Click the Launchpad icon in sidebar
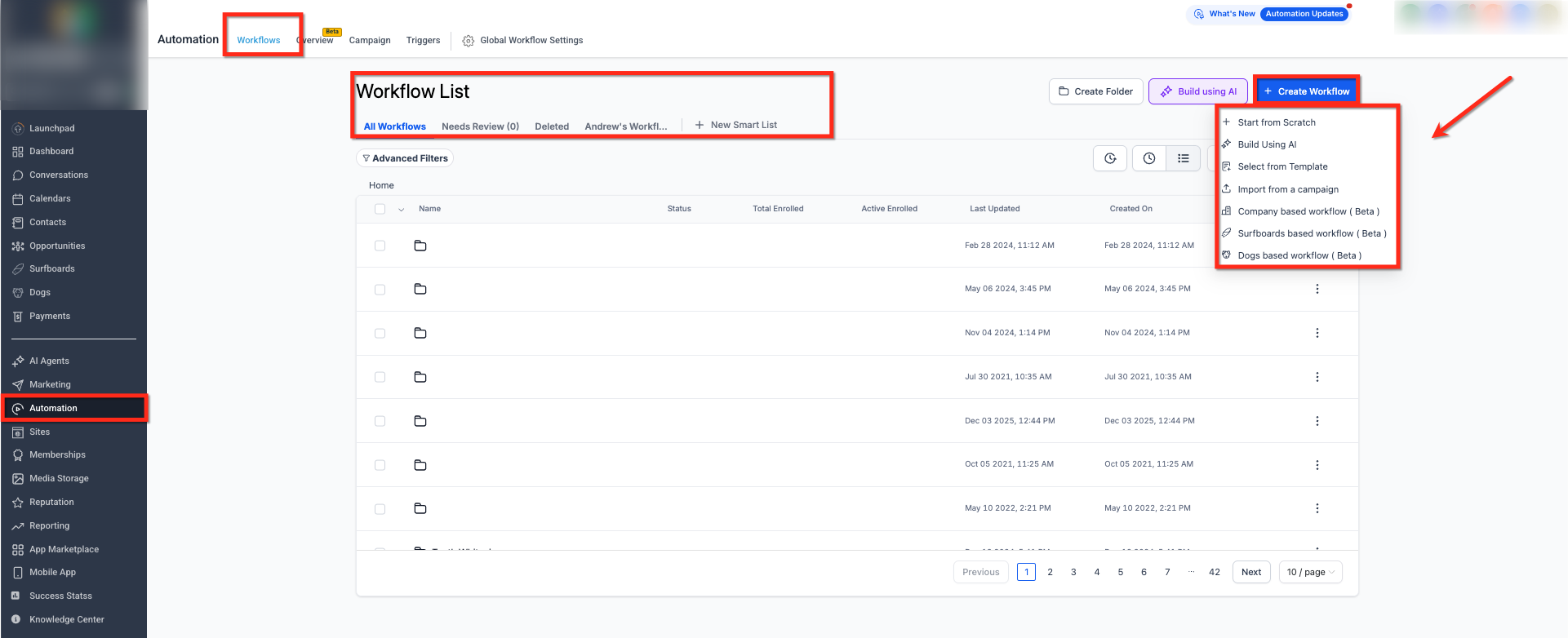Screen dimensions: 1568x638 click(x=18, y=128)
